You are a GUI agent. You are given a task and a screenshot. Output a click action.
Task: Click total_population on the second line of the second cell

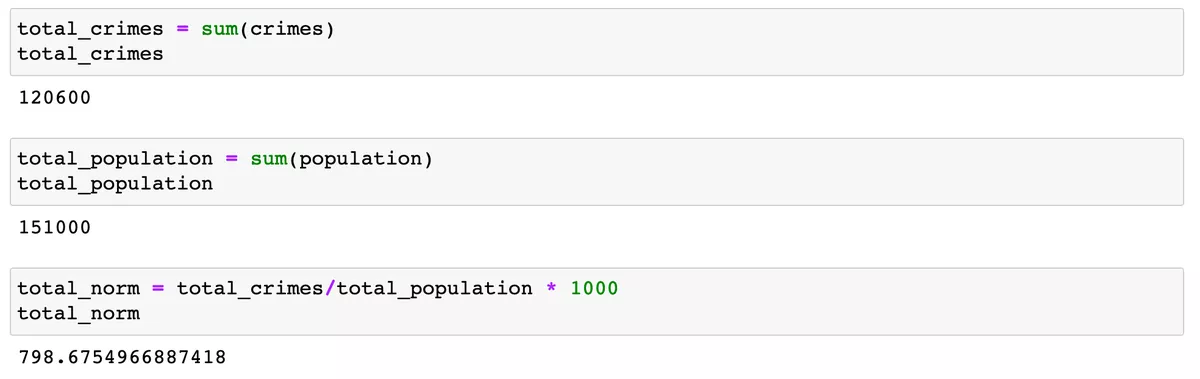pyautogui.click(x=115, y=184)
